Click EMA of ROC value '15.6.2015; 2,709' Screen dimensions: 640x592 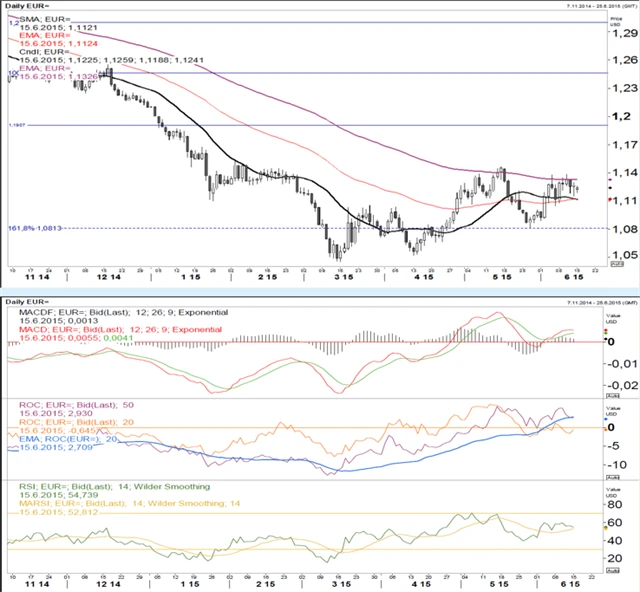[56, 447]
